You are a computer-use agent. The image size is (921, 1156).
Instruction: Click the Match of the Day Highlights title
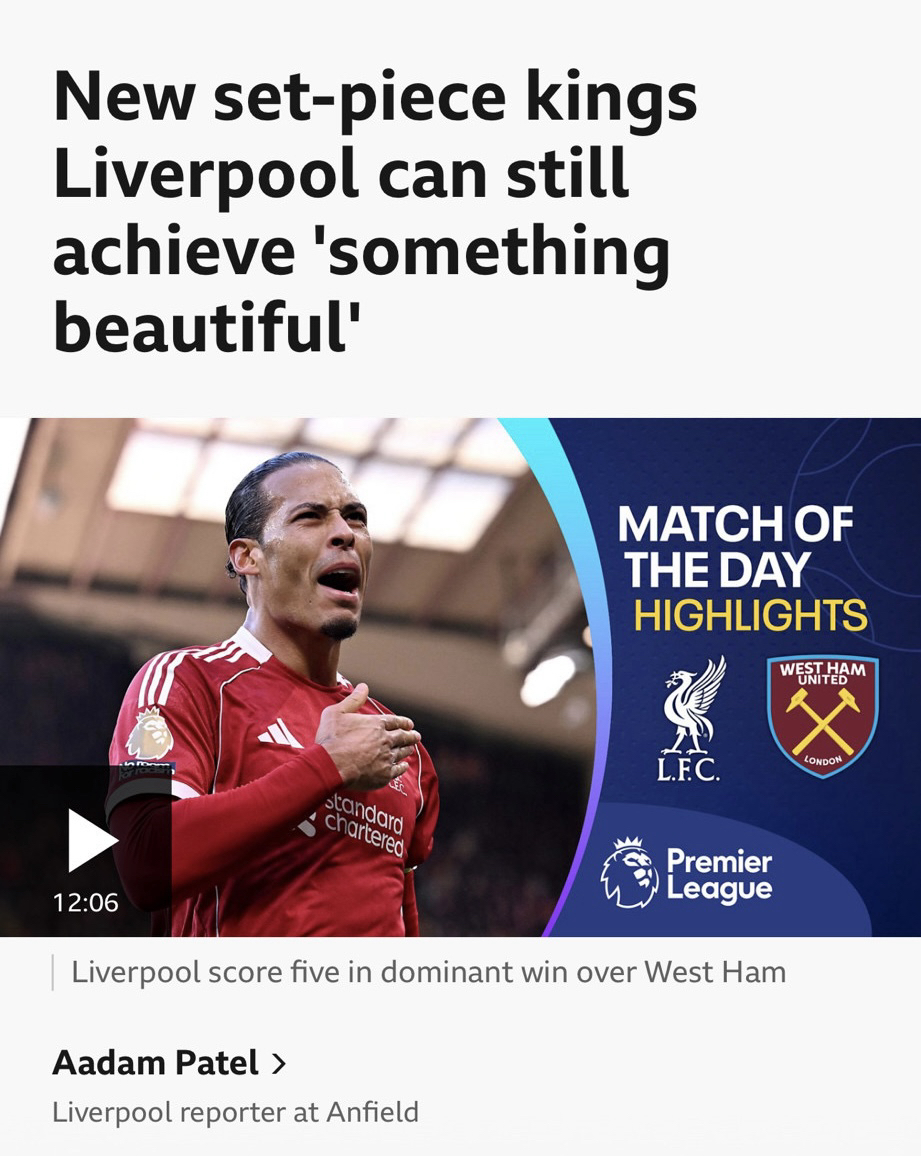[x=743, y=569]
